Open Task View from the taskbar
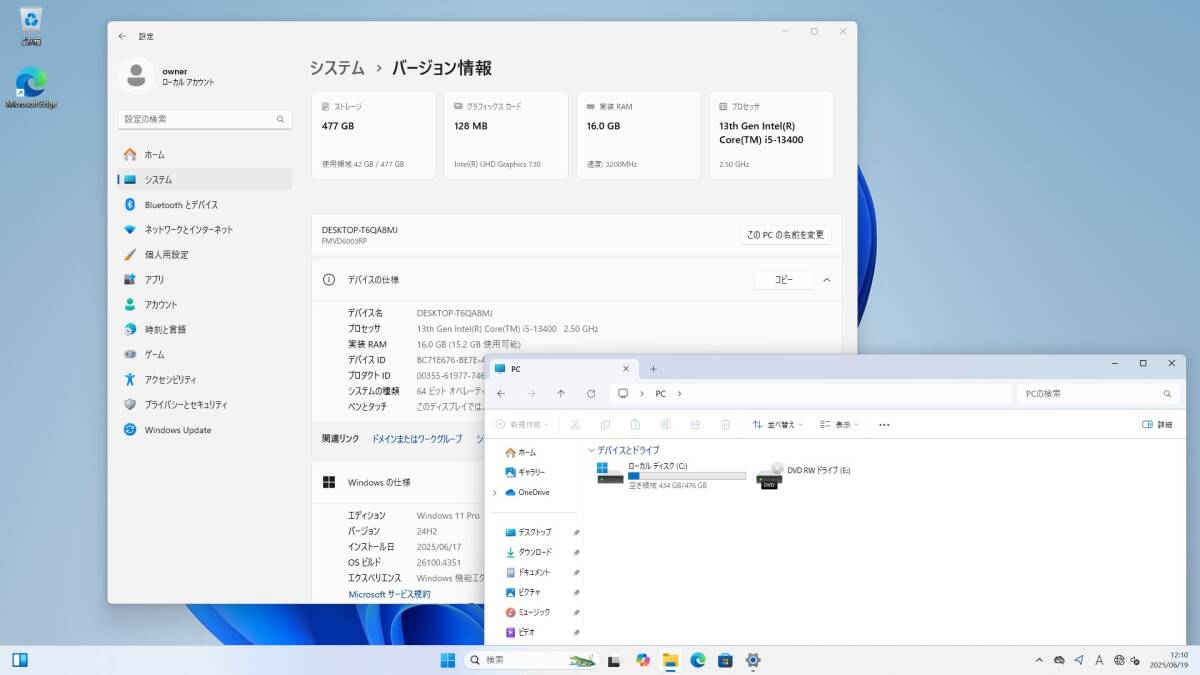Viewport: 1200px width, 675px height. coord(614,660)
